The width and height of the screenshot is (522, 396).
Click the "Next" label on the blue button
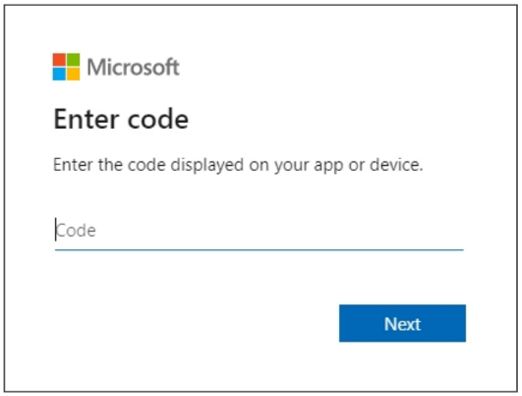(x=402, y=324)
